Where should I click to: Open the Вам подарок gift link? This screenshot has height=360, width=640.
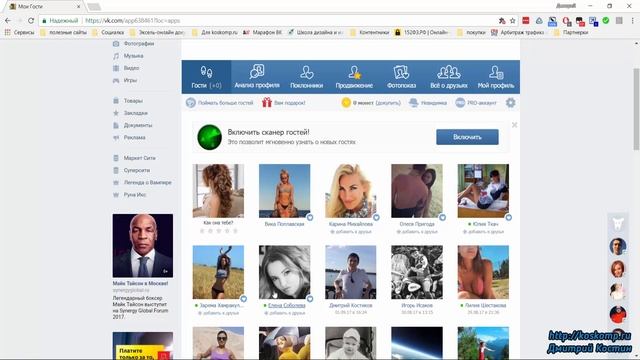(284, 103)
